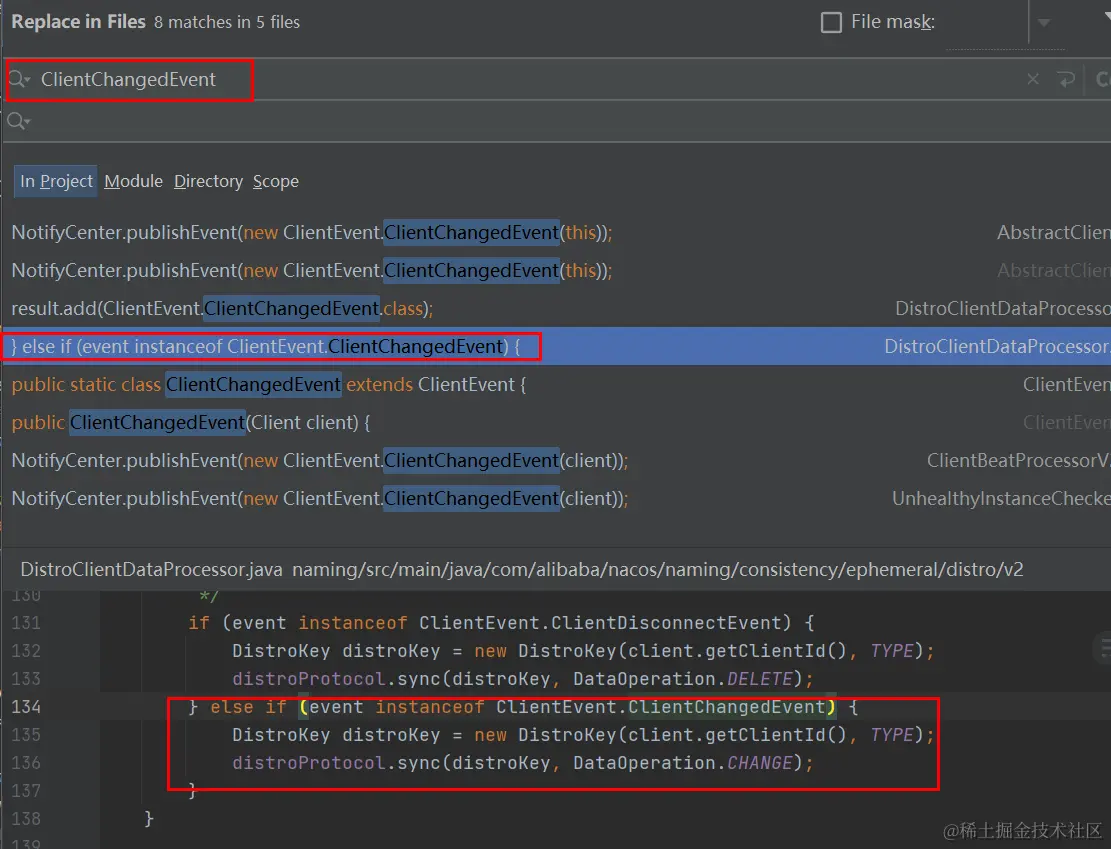Select result 'public ClientChangedEvent(Client client) {'
Image resolution: width=1111 pixels, height=849 pixels.
pos(557,422)
